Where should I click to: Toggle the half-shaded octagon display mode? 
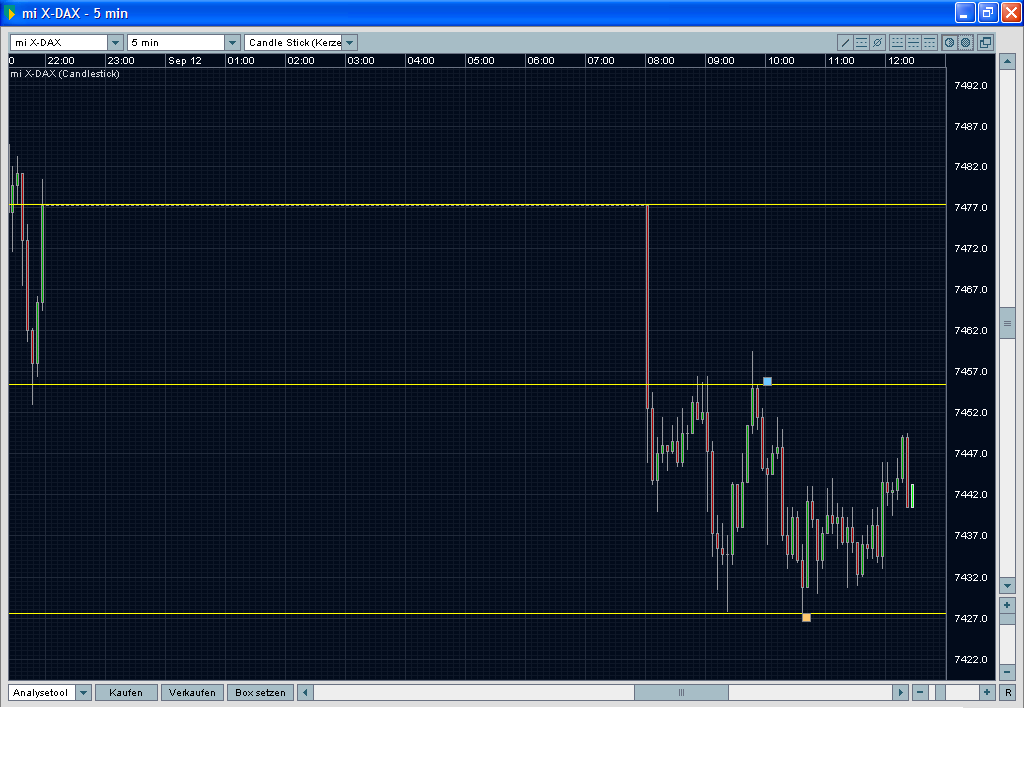click(950, 43)
